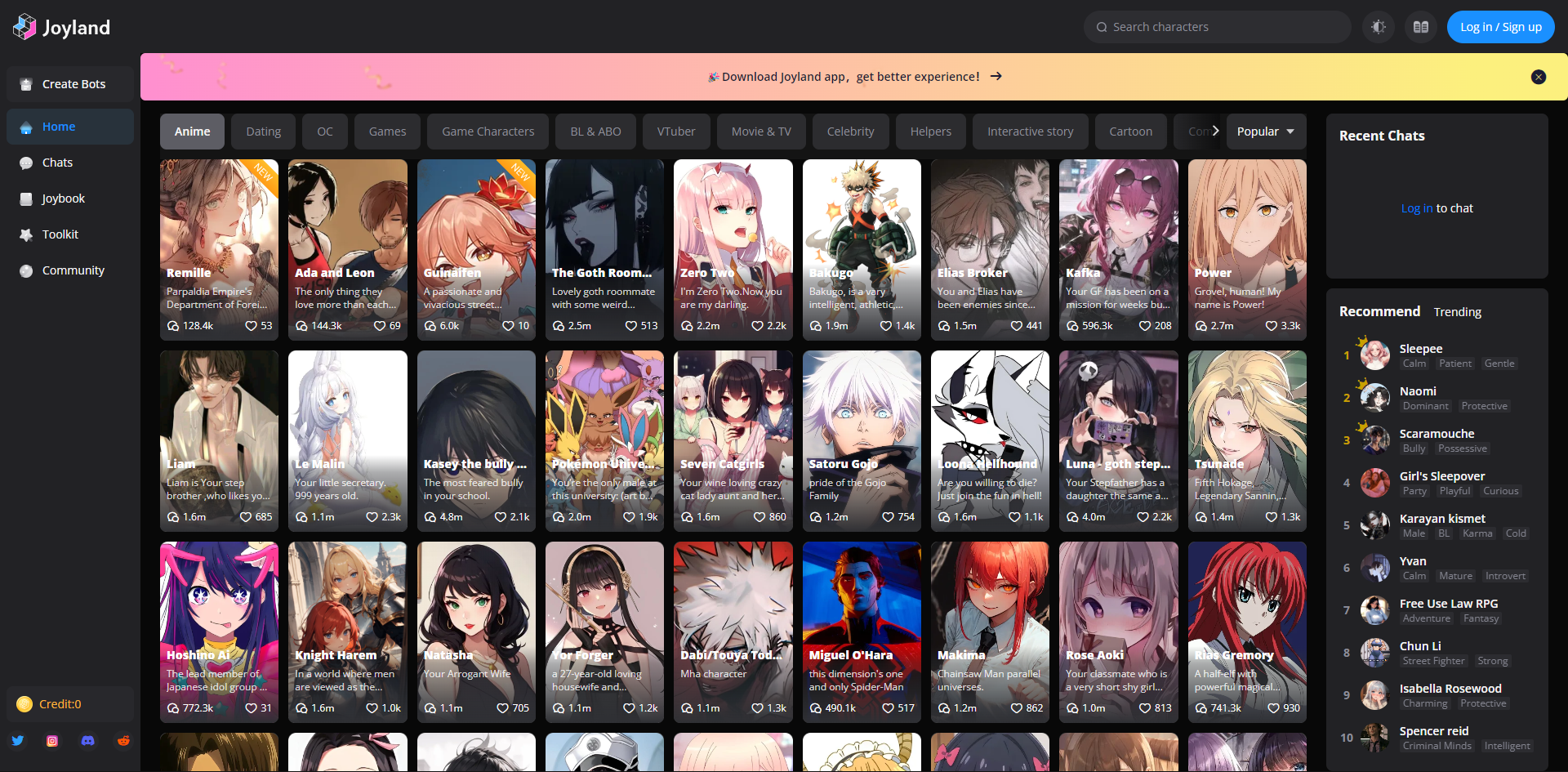Screen dimensions: 1568x772
Task: Select the OC category tab
Action: [x=325, y=132]
